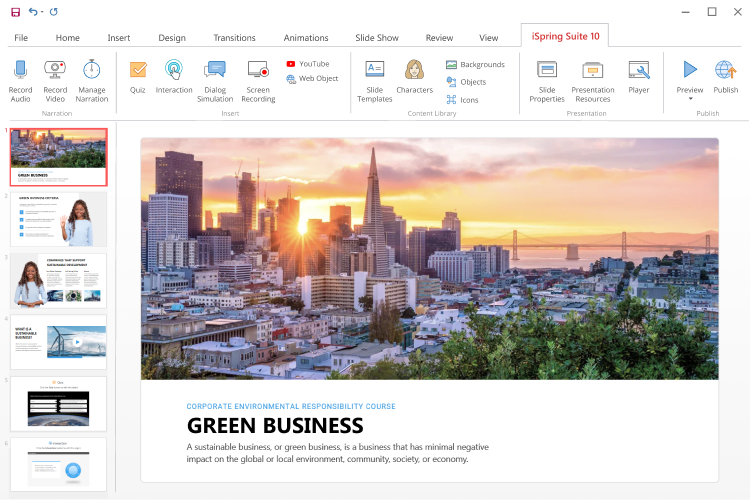750x500 pixels.
Task: Switch to the Insert tab
Action: tap(119, 38)
